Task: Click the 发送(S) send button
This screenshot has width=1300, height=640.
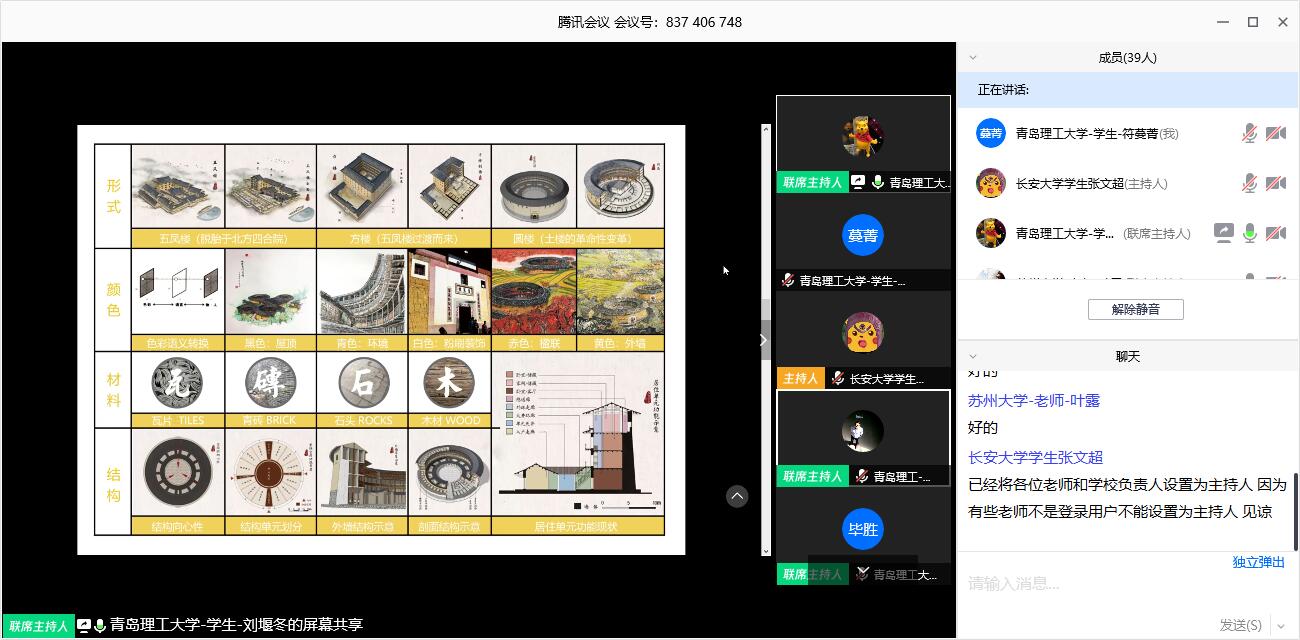Action: [1240, 625]
